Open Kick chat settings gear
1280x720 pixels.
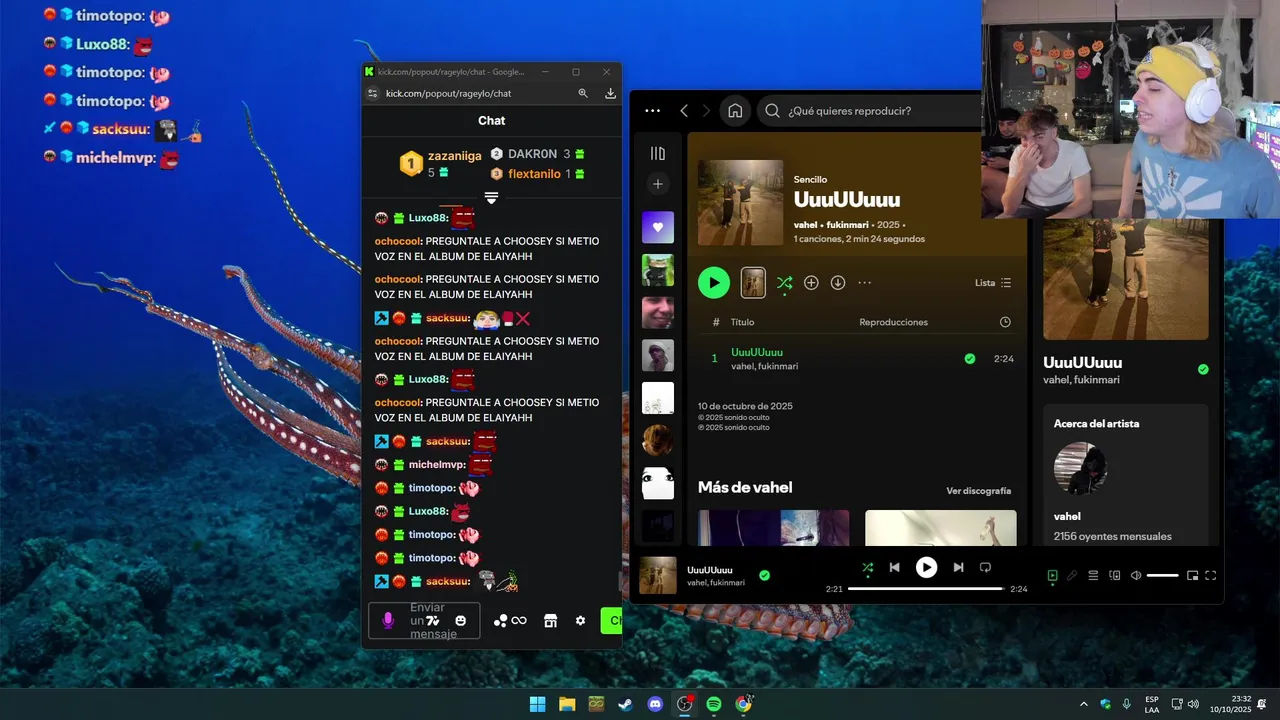580,620
